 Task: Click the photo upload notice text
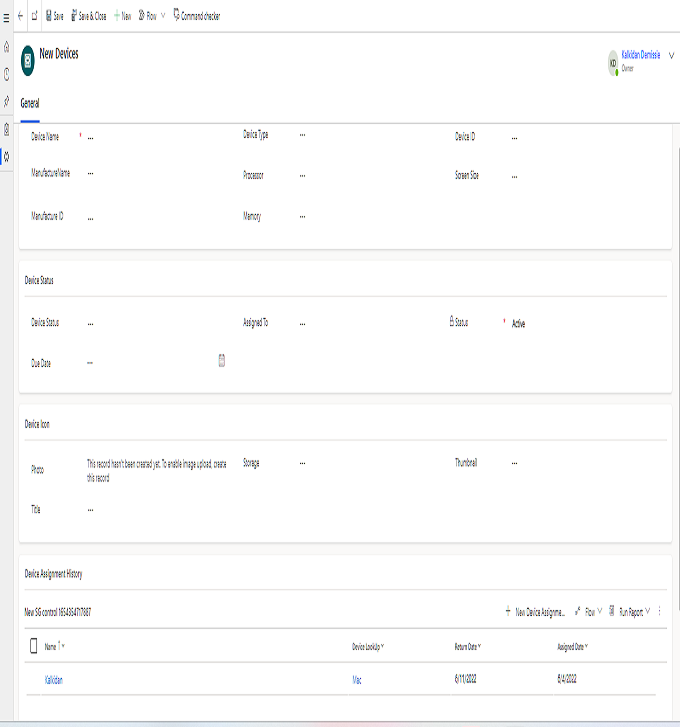tap(157, 471)
